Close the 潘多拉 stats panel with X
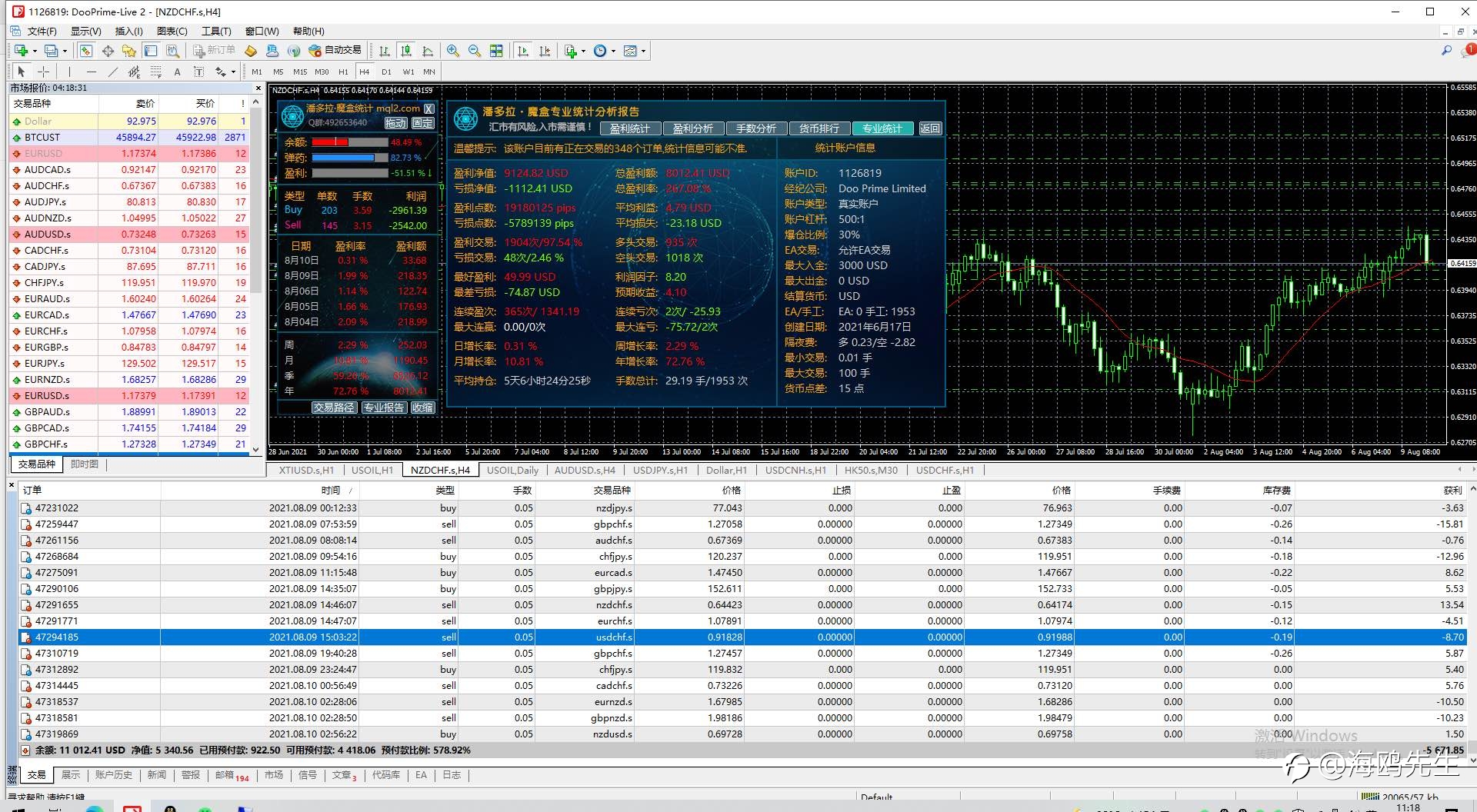 click(429, 108)
